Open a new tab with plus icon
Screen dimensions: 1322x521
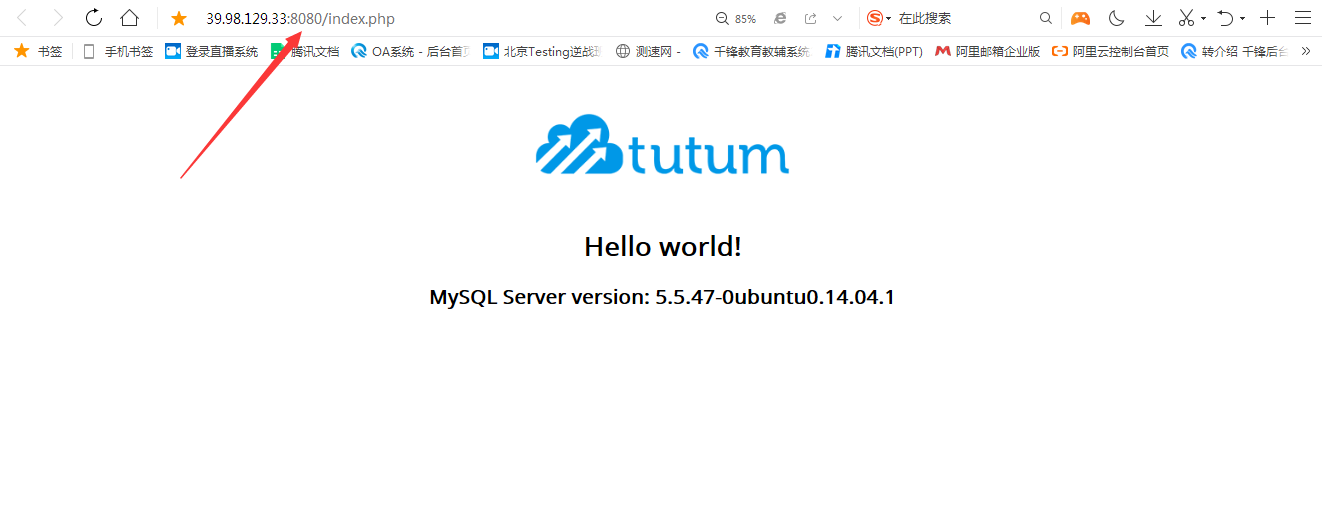(x=1268, y=18)
